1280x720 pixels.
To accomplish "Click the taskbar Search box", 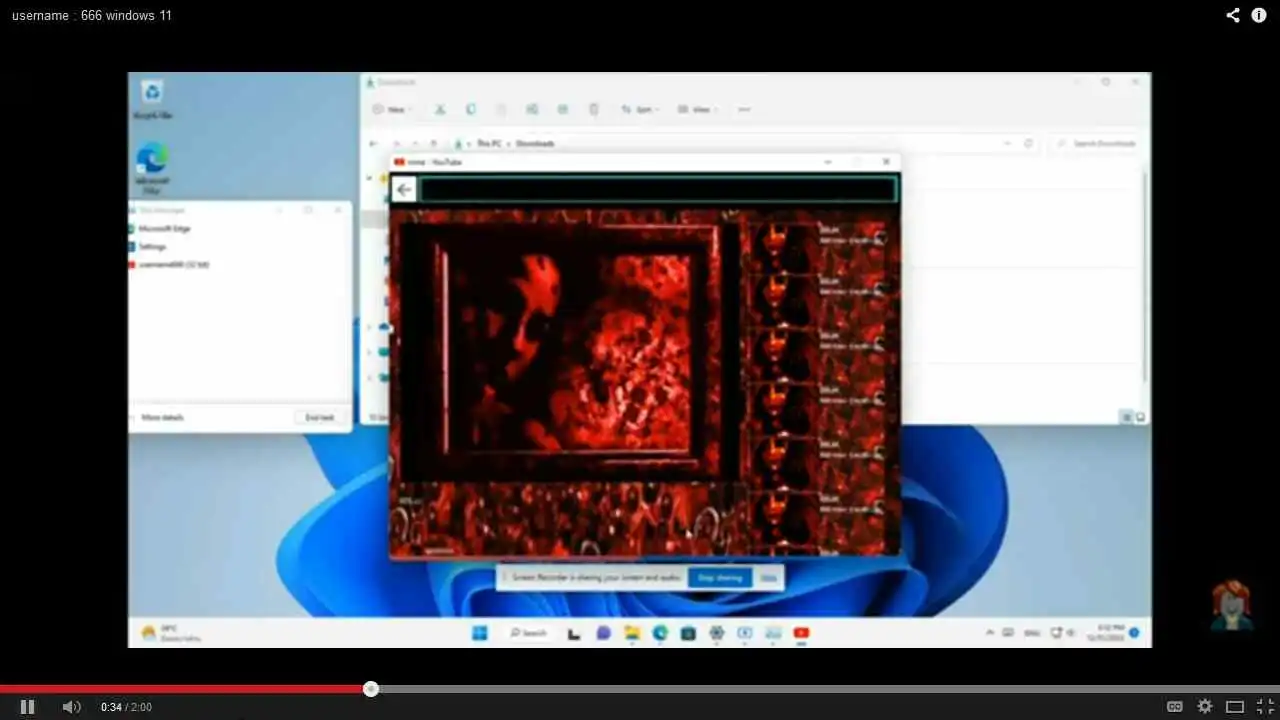I will (x=528, y=633).
